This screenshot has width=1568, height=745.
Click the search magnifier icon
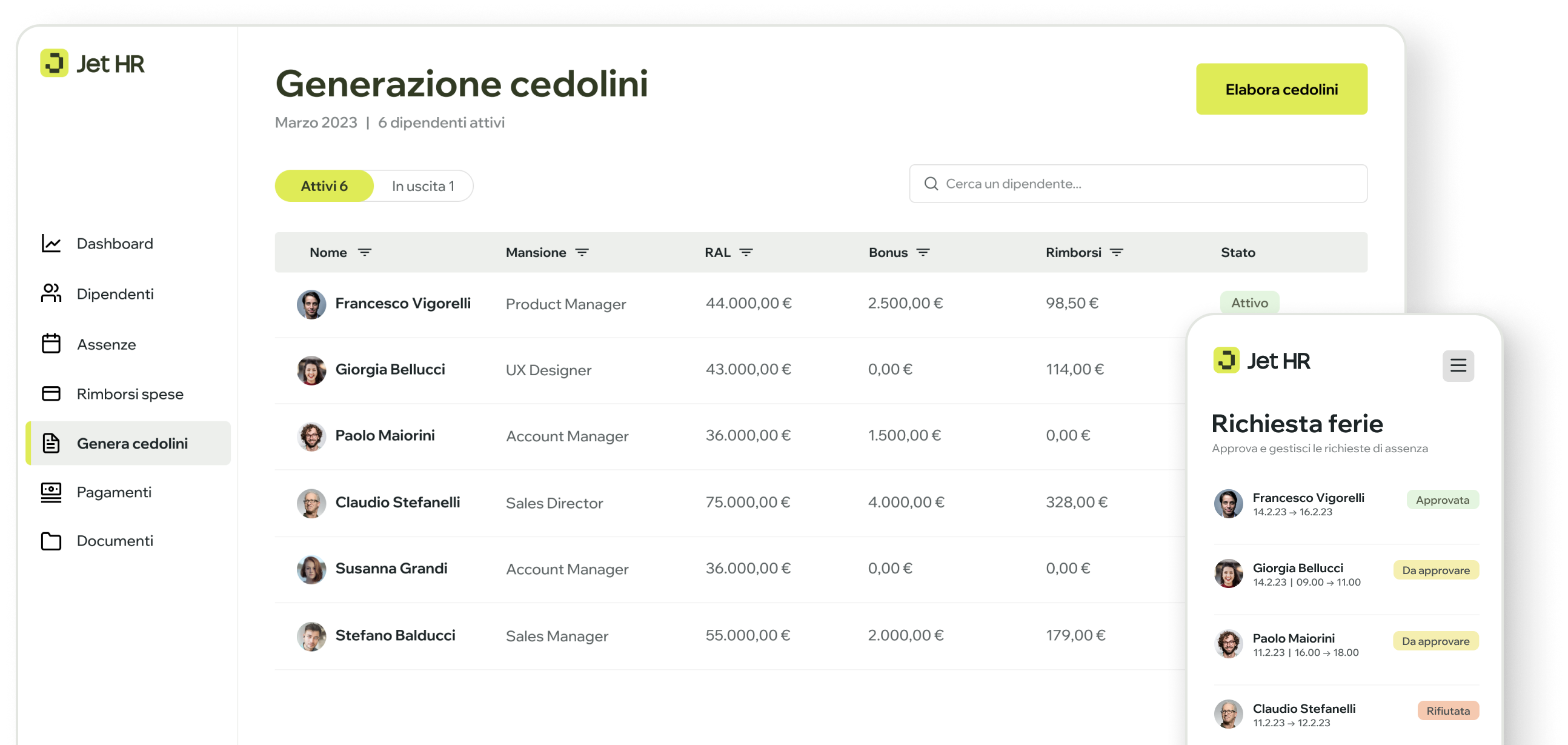pos(931,184)
